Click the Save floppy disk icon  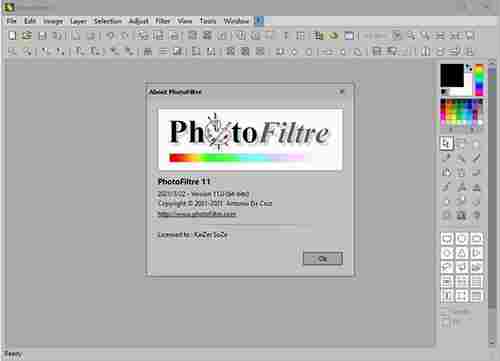pyautogui.click(x=42, y=35)
